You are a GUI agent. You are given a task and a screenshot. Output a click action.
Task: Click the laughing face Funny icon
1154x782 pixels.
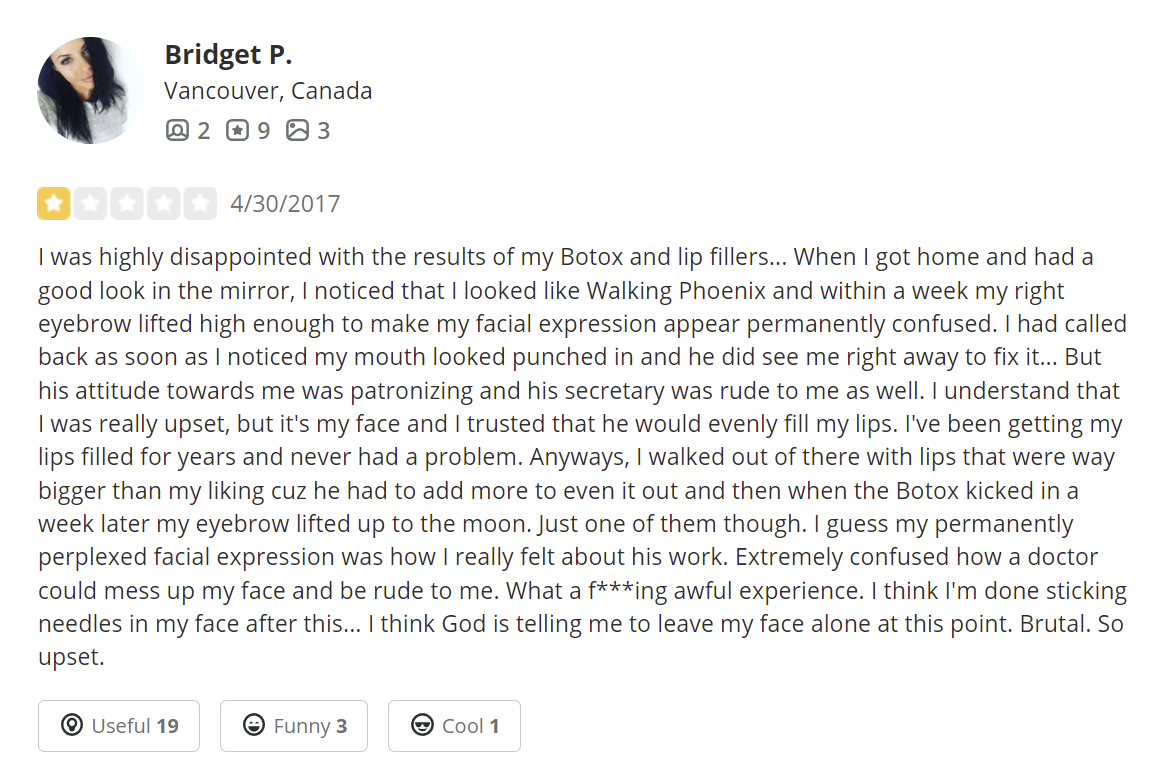tap(254, 725)
